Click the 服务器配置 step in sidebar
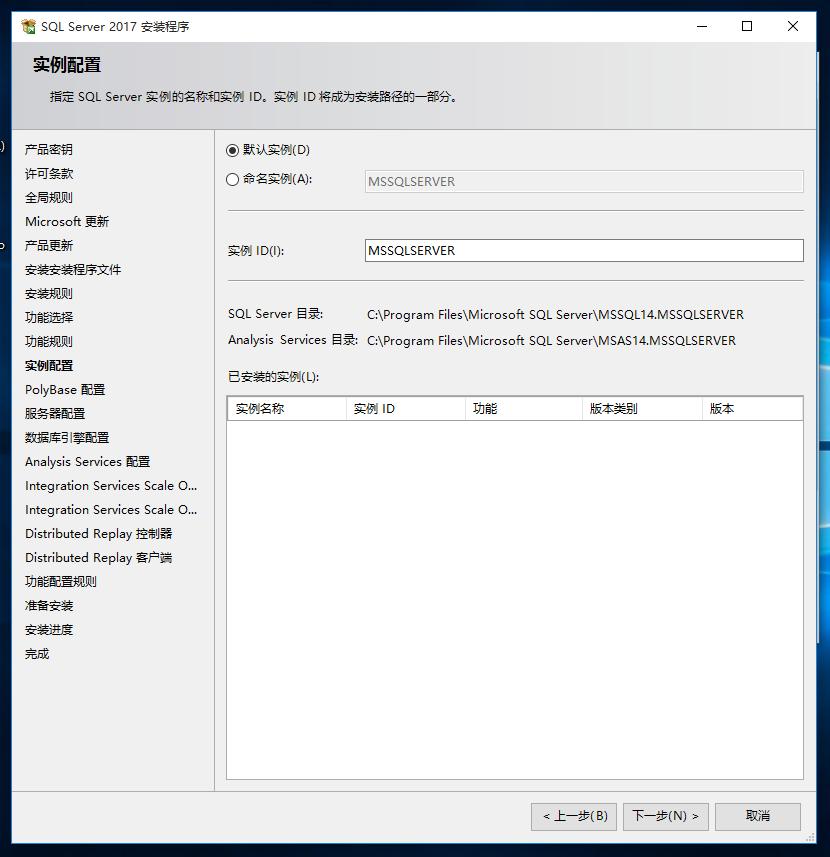The image size is (830, 857). pos(55,414)
